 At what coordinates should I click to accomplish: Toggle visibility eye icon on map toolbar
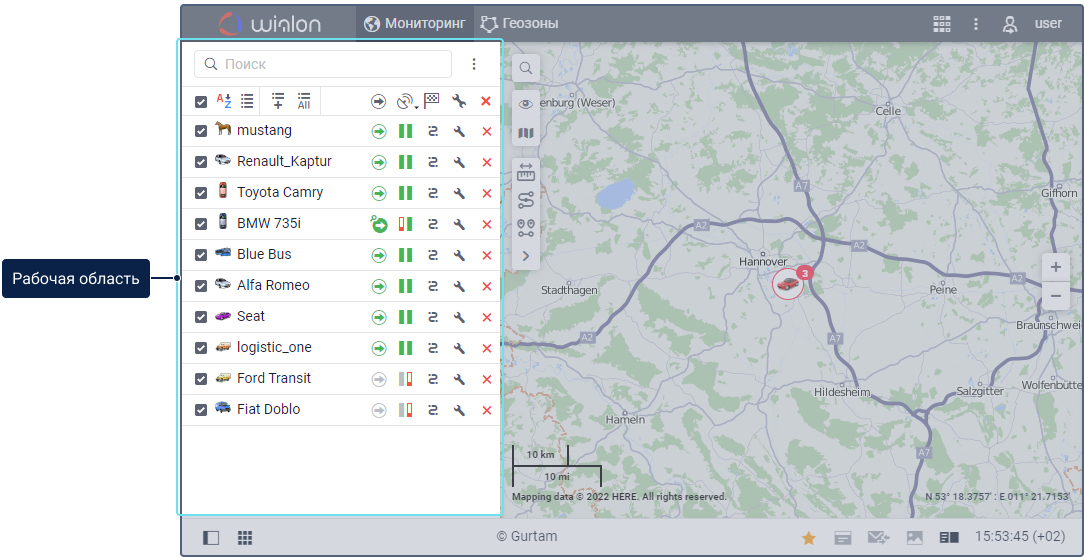point(526,104)
